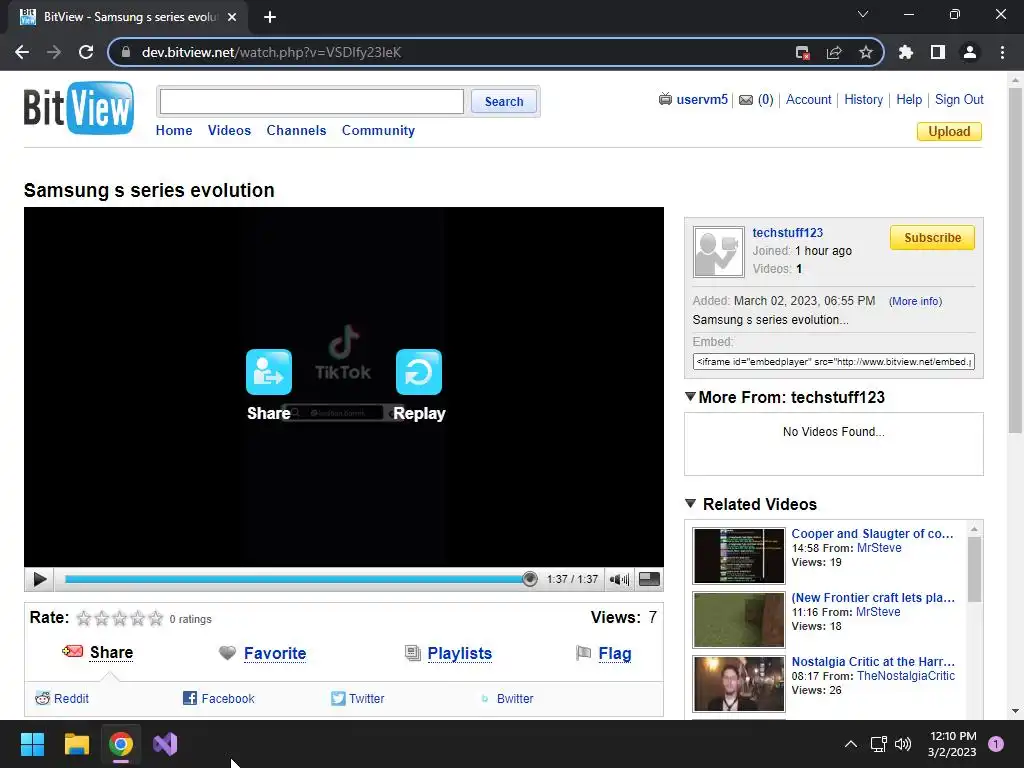
Task: Select the embed code field
Action: (833, 361)
